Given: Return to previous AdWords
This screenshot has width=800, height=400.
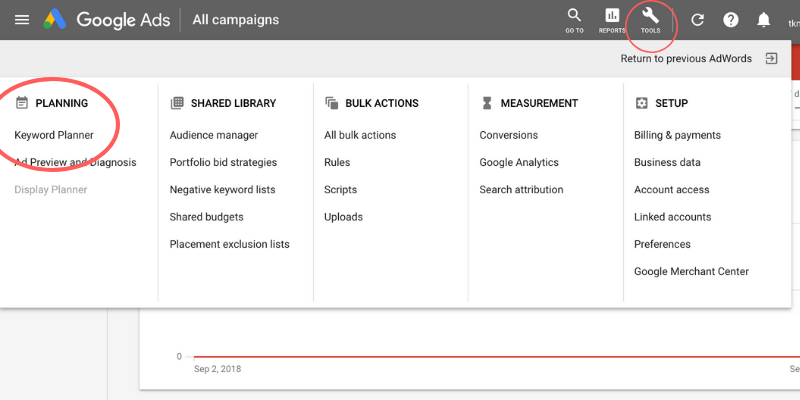Looking at the screenshot, I should 686,59.
